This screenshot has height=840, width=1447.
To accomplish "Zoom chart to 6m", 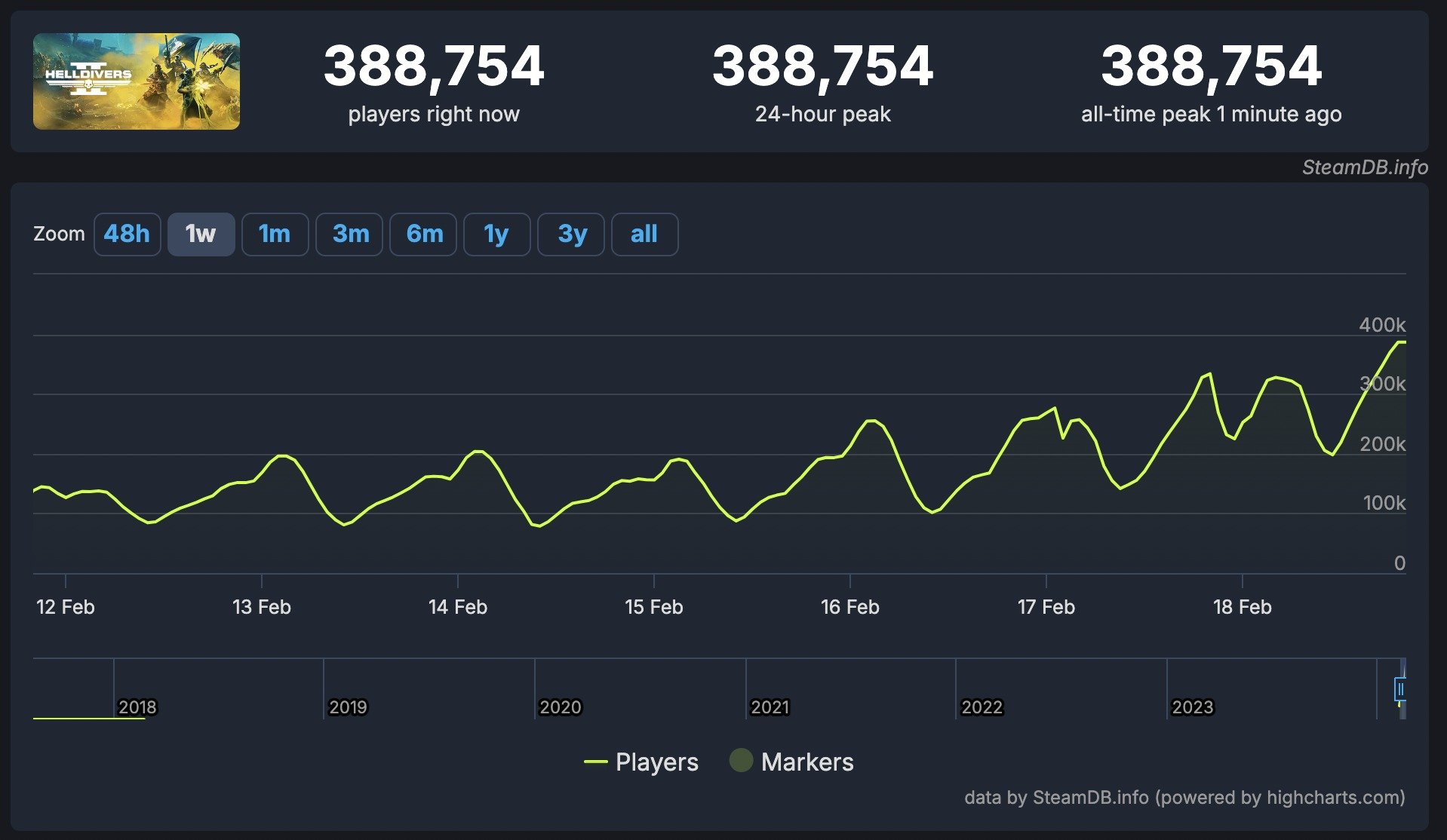I will coord(423,235).
